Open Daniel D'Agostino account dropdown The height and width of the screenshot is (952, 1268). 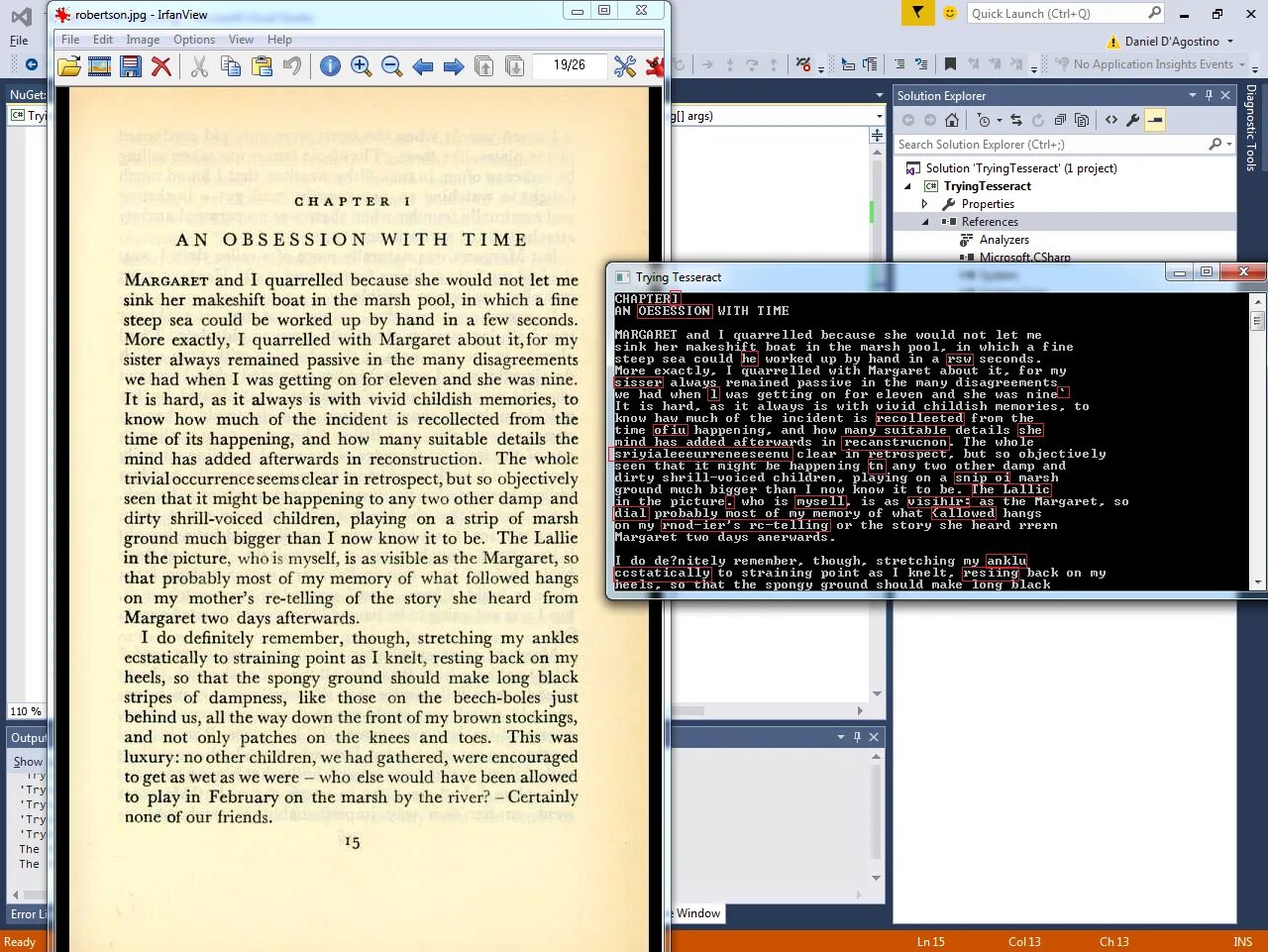(1230, 41)
